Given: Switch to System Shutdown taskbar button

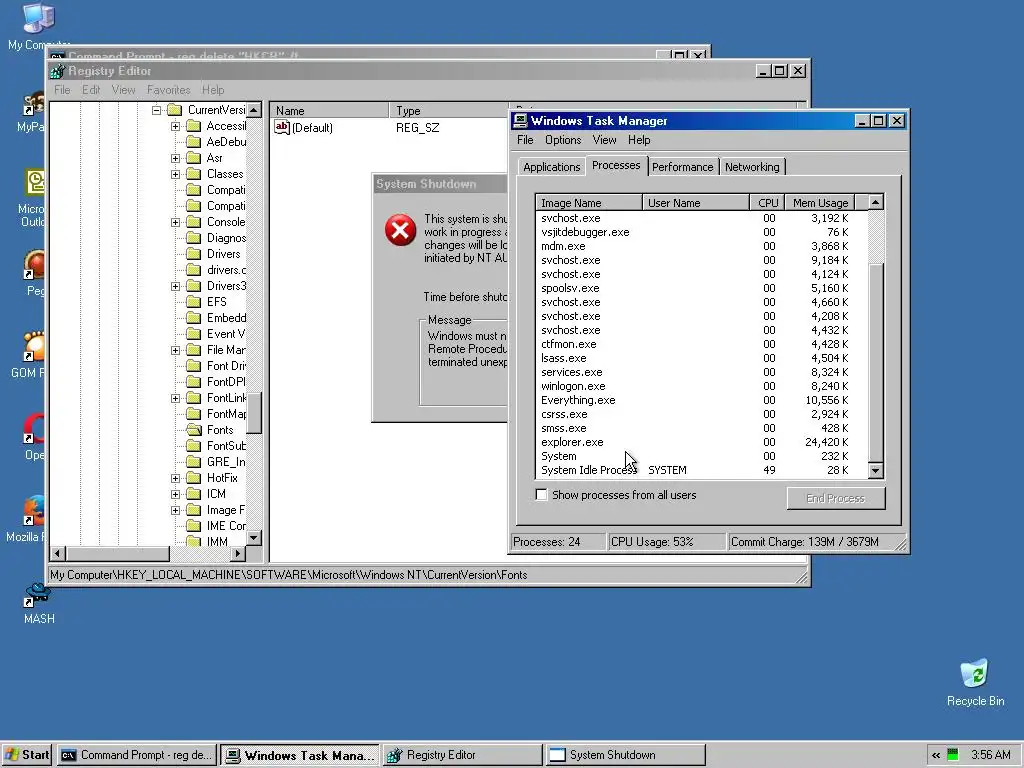Looking at the screenshot, I should tap(626, 755).
